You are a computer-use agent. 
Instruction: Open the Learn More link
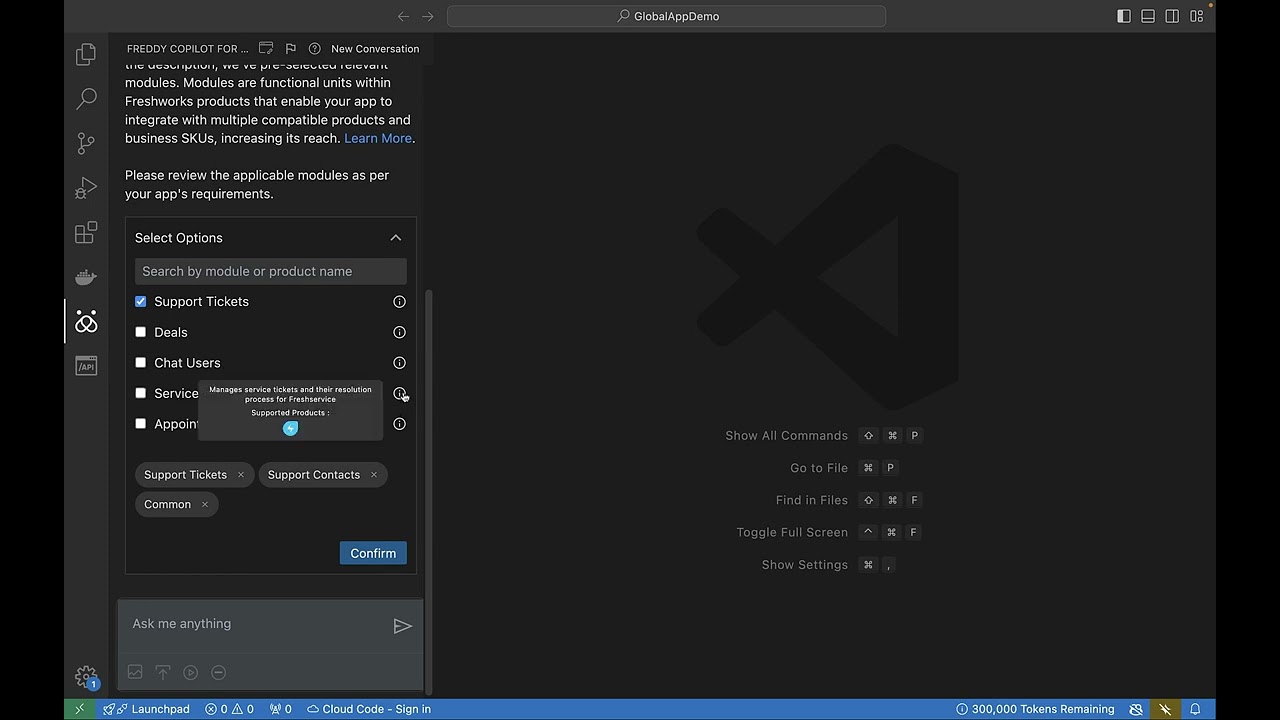(x=378, y=138)
